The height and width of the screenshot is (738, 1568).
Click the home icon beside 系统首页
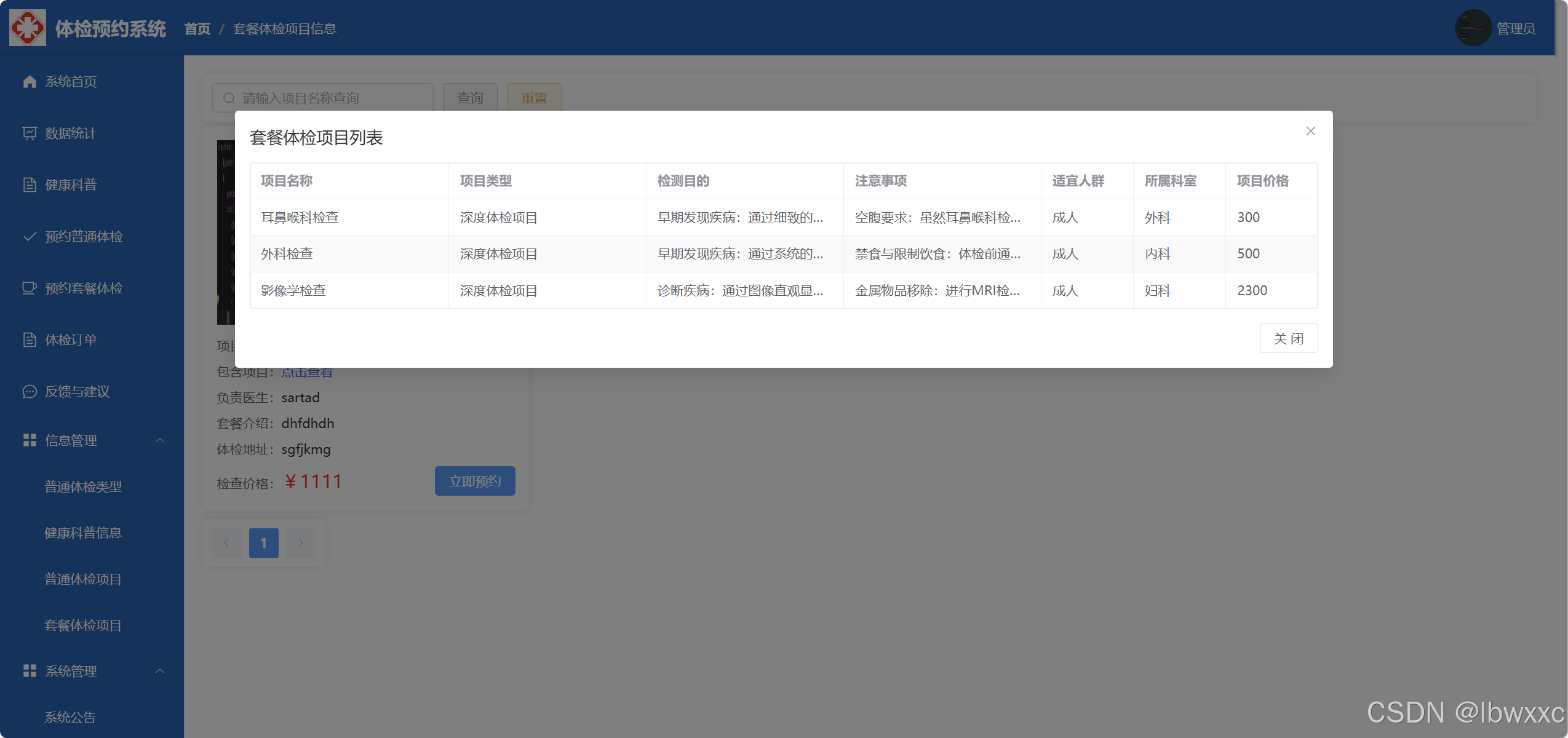[x=30, y=82]
